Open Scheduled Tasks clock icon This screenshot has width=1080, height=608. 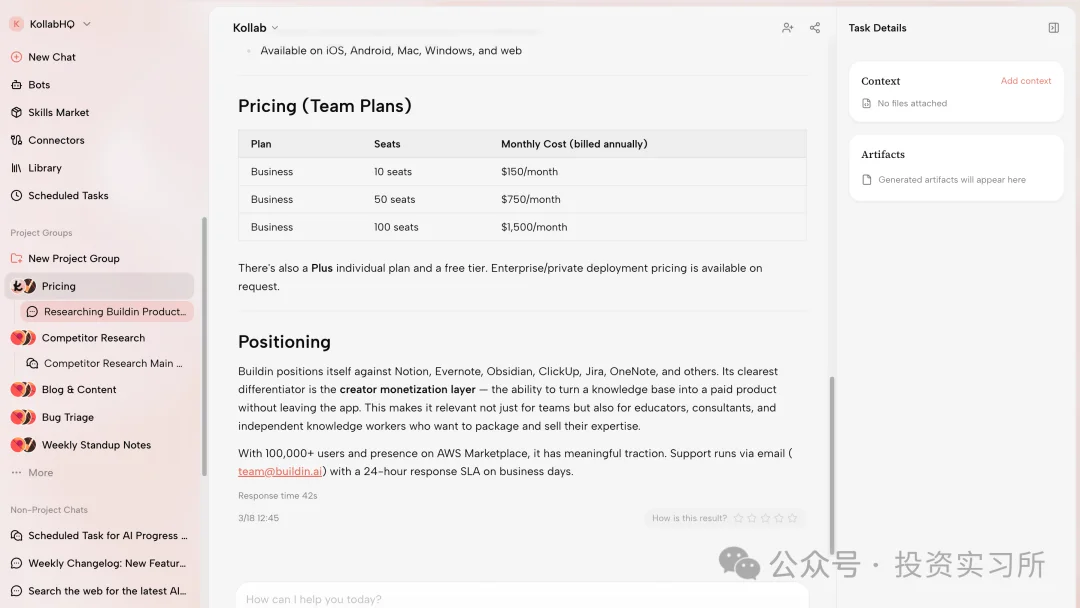(16, 196)
